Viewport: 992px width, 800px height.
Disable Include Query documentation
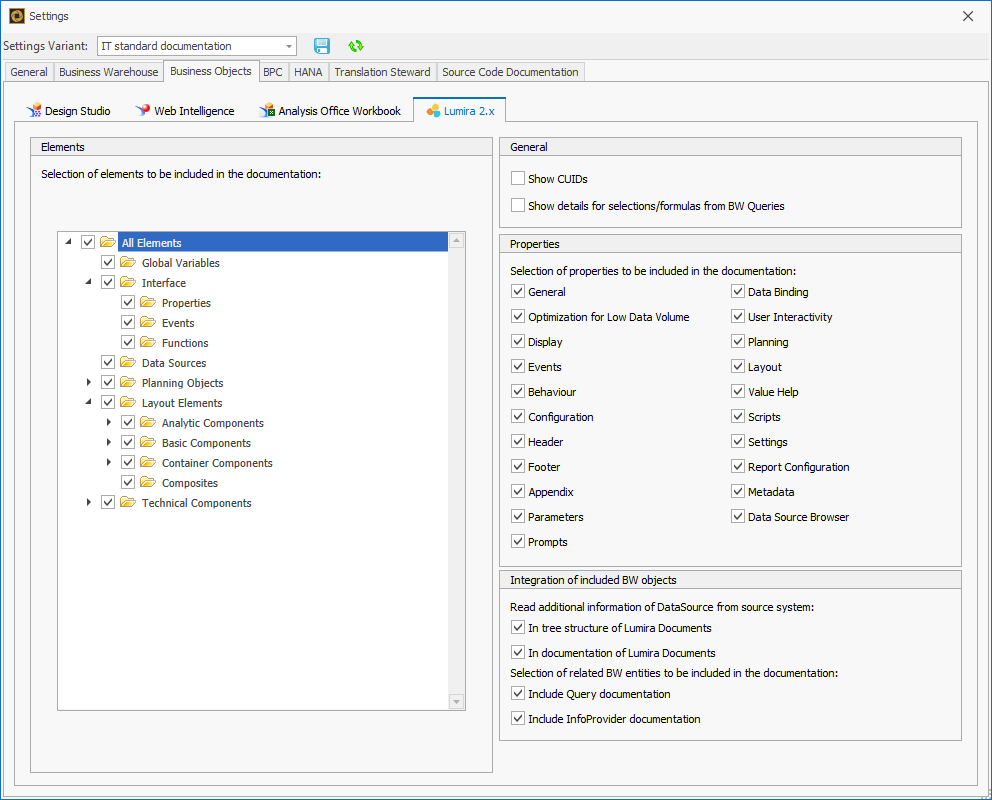click(518, 693)
